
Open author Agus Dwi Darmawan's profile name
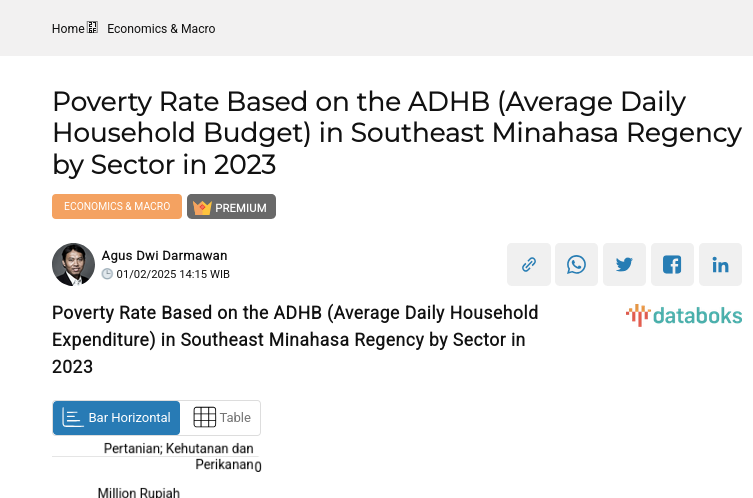tap(164, 255)
